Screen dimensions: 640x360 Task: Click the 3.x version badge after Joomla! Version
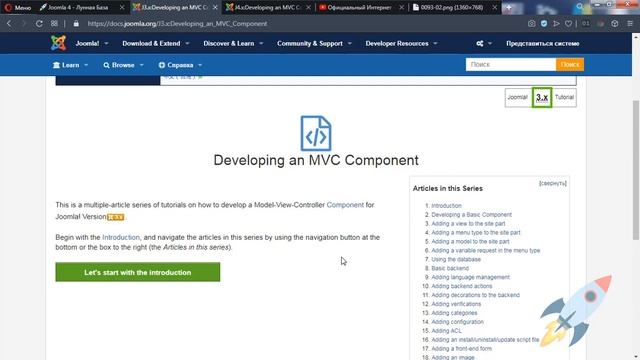coord(116,217)
